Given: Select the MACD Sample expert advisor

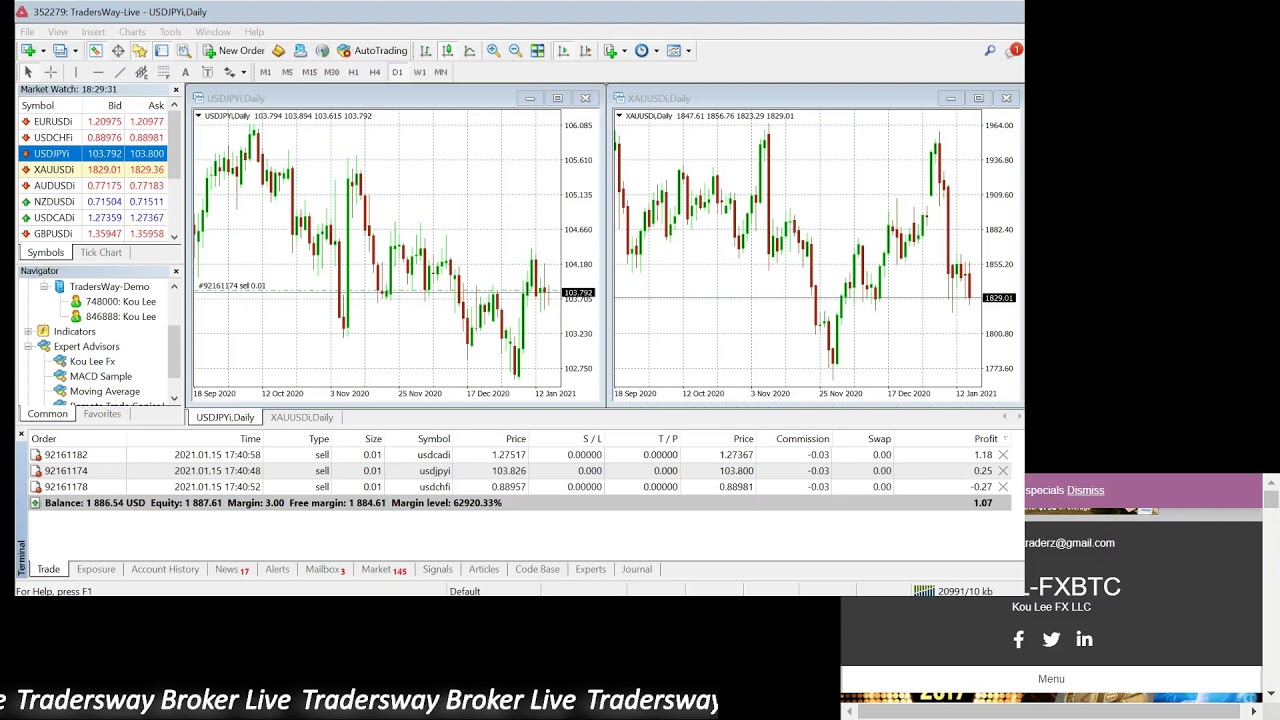Looking at the screenshot, I should tap(100, 377).
